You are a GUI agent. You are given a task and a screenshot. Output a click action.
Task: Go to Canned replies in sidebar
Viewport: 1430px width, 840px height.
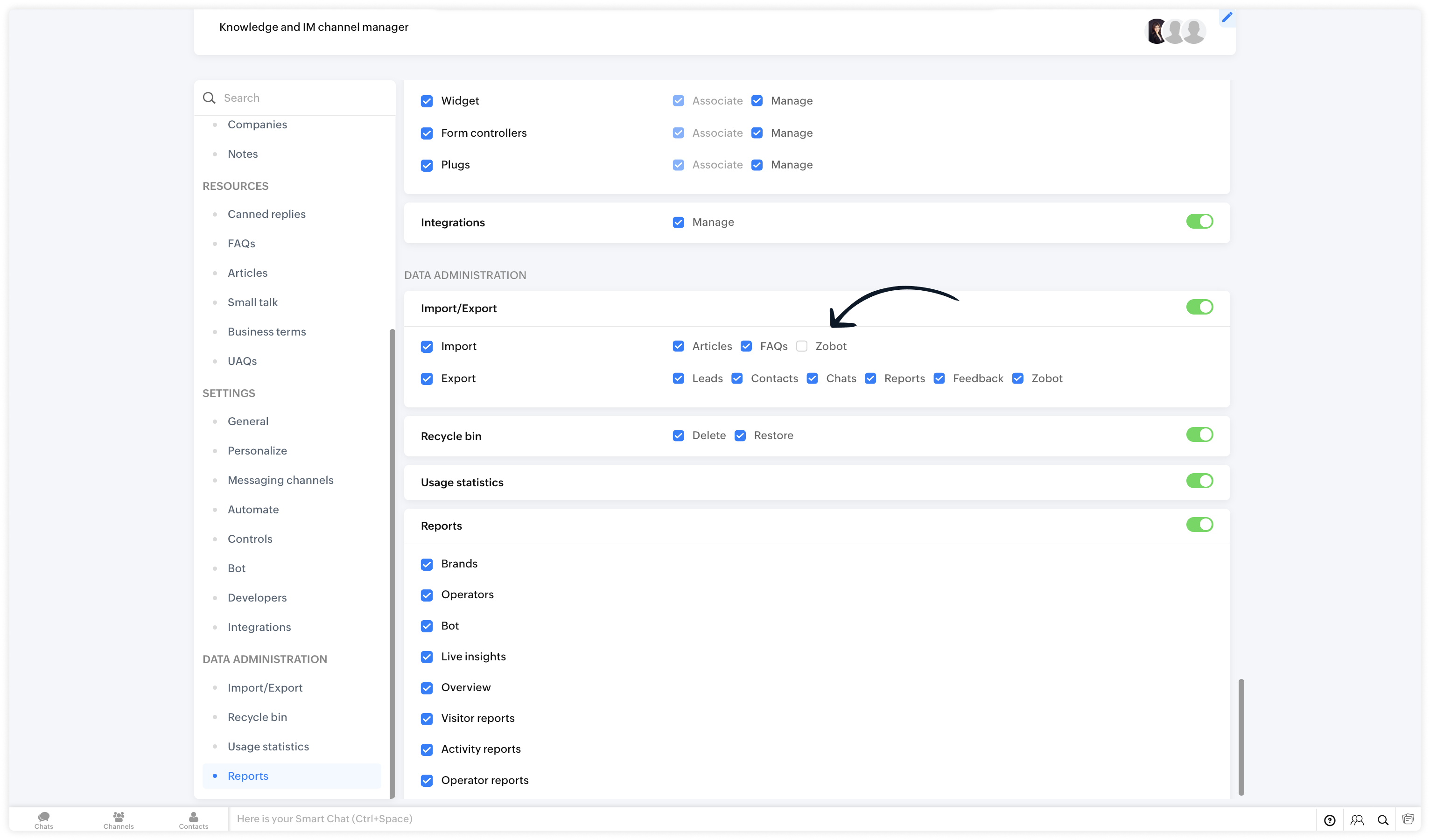pyautogui.click(x=266, y=214)
